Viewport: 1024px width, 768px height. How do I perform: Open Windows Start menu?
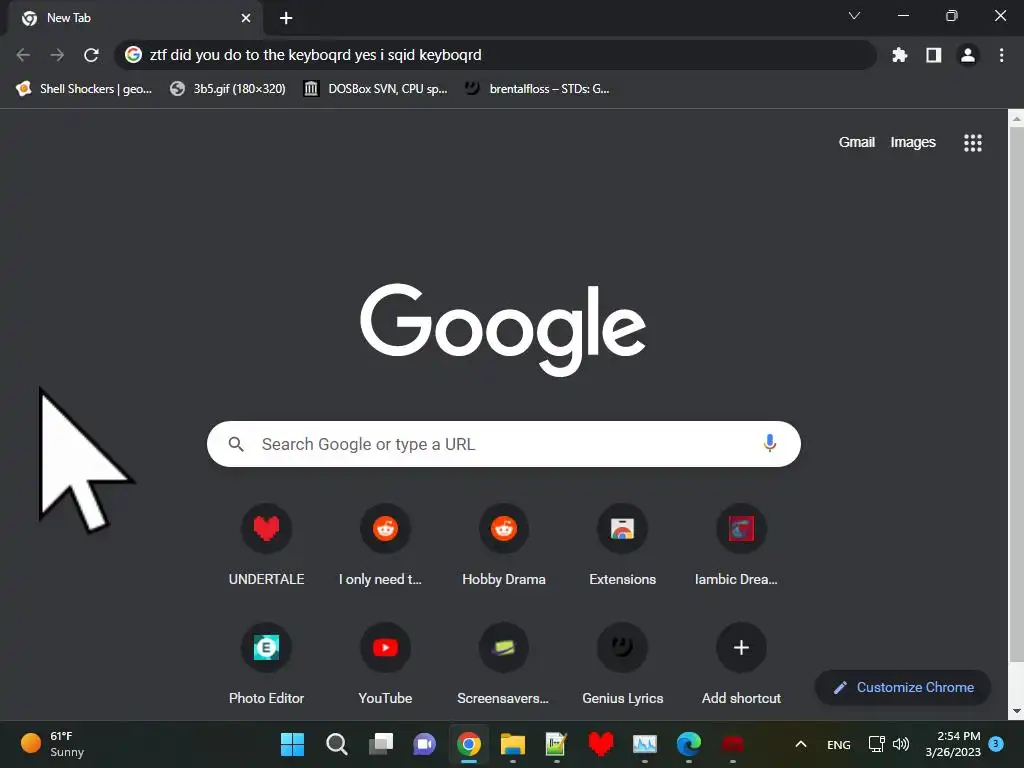tap(292, 744)
